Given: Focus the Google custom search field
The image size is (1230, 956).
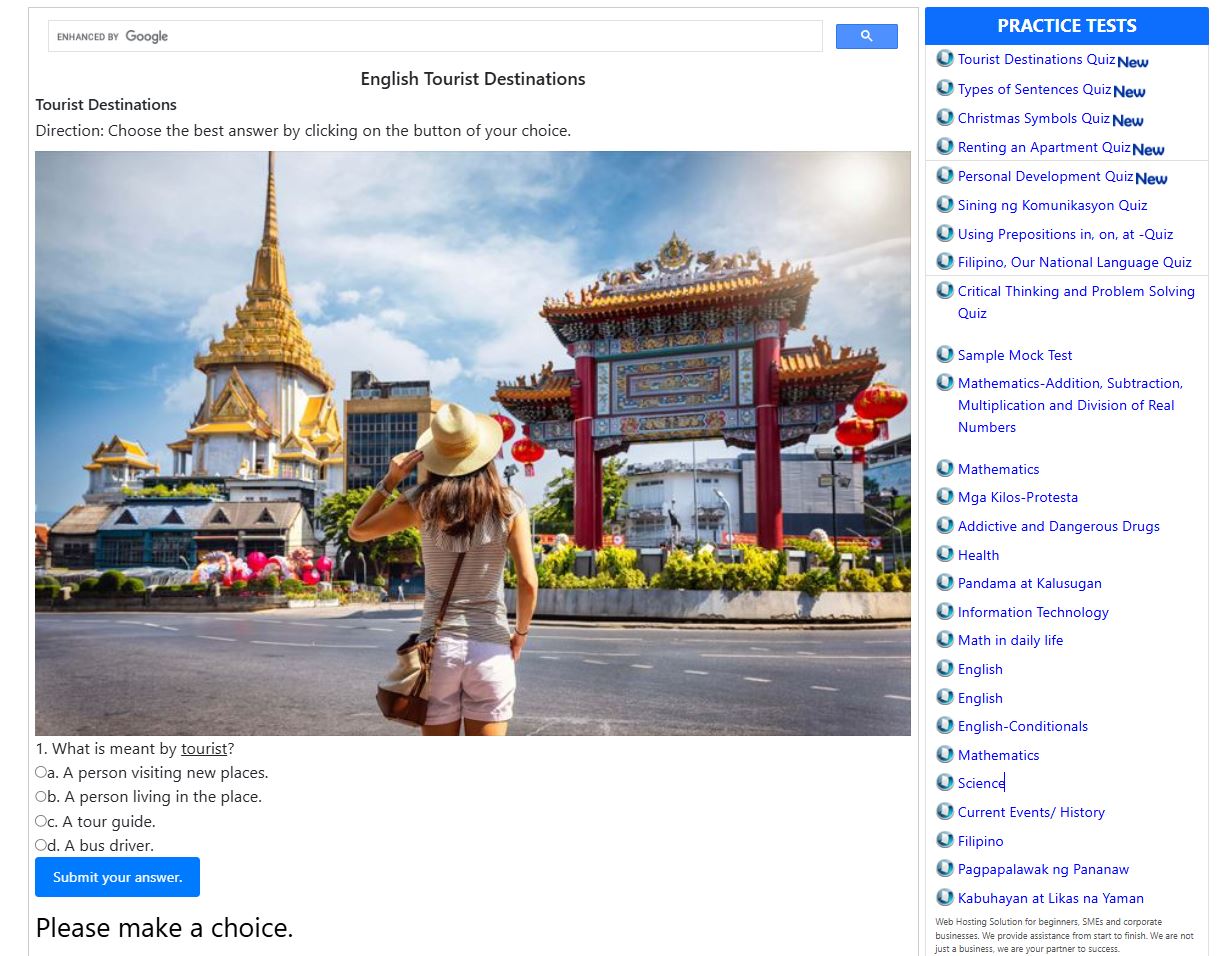Looking at the screenshot, I should [x=490, y=37].
